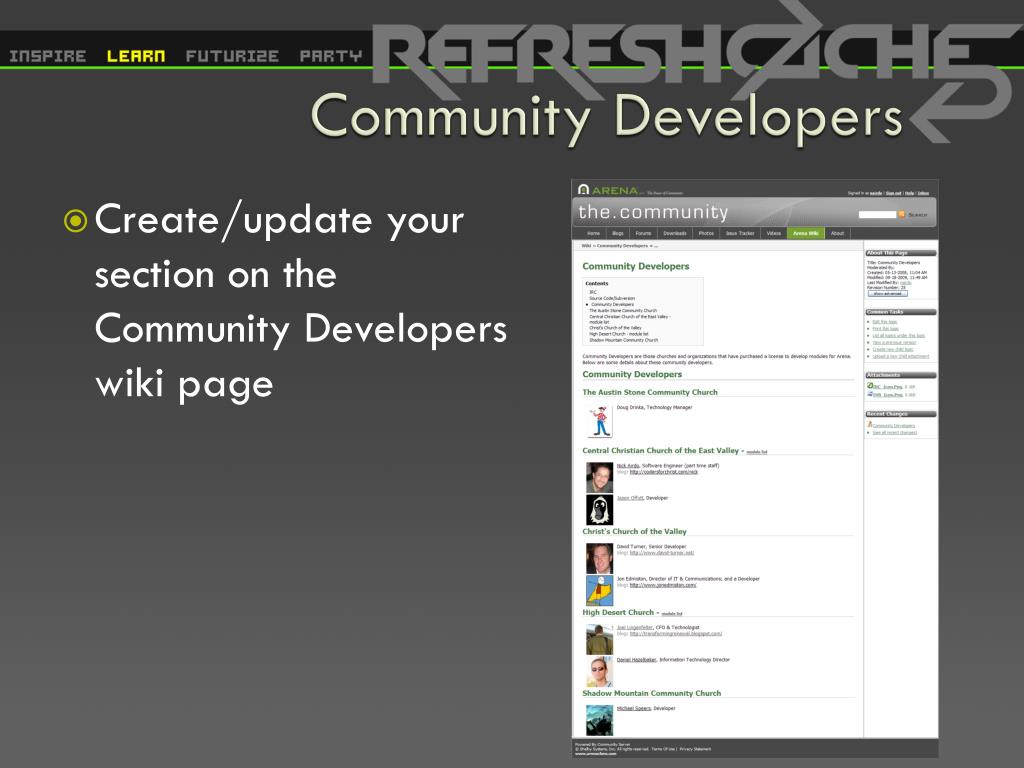Open David Turner's blog URL link
Image resolution: width=1024 pixels, height=768 pixels.
[x=662, y=552]
